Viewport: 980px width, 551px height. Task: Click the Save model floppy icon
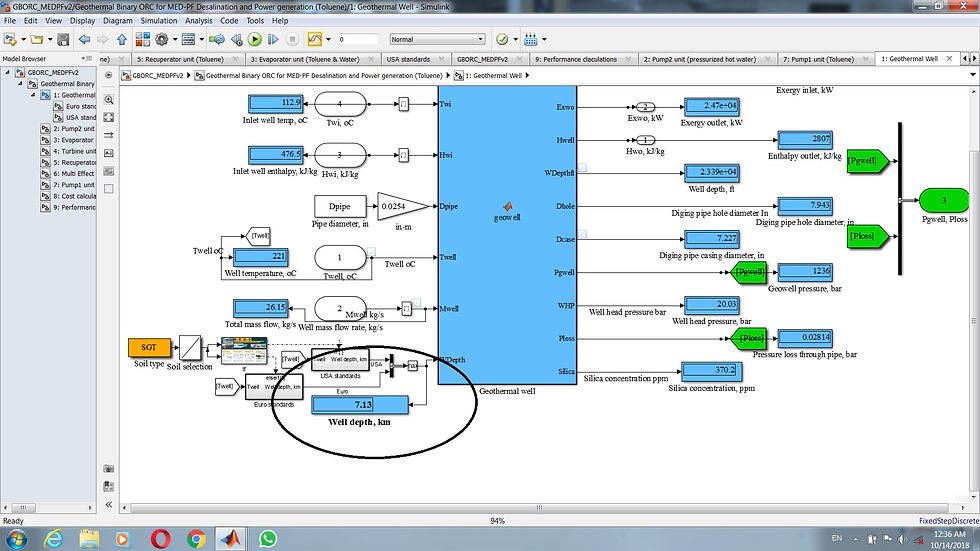[63, 39]
